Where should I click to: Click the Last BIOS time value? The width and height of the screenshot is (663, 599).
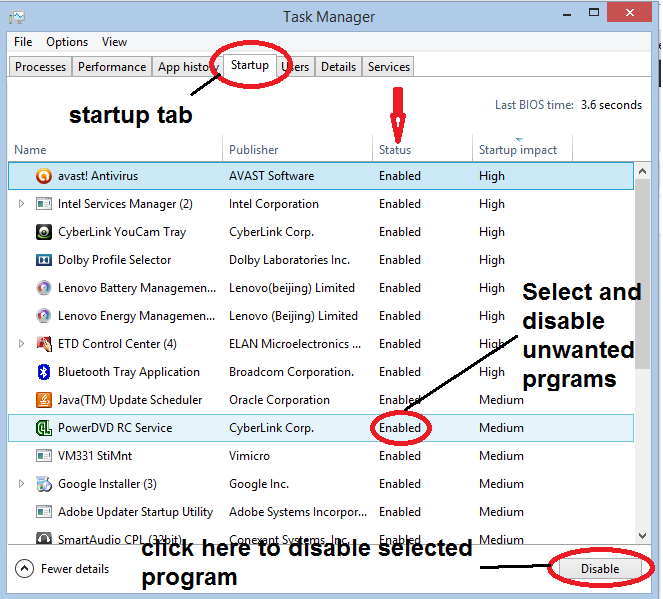[611, 105]
